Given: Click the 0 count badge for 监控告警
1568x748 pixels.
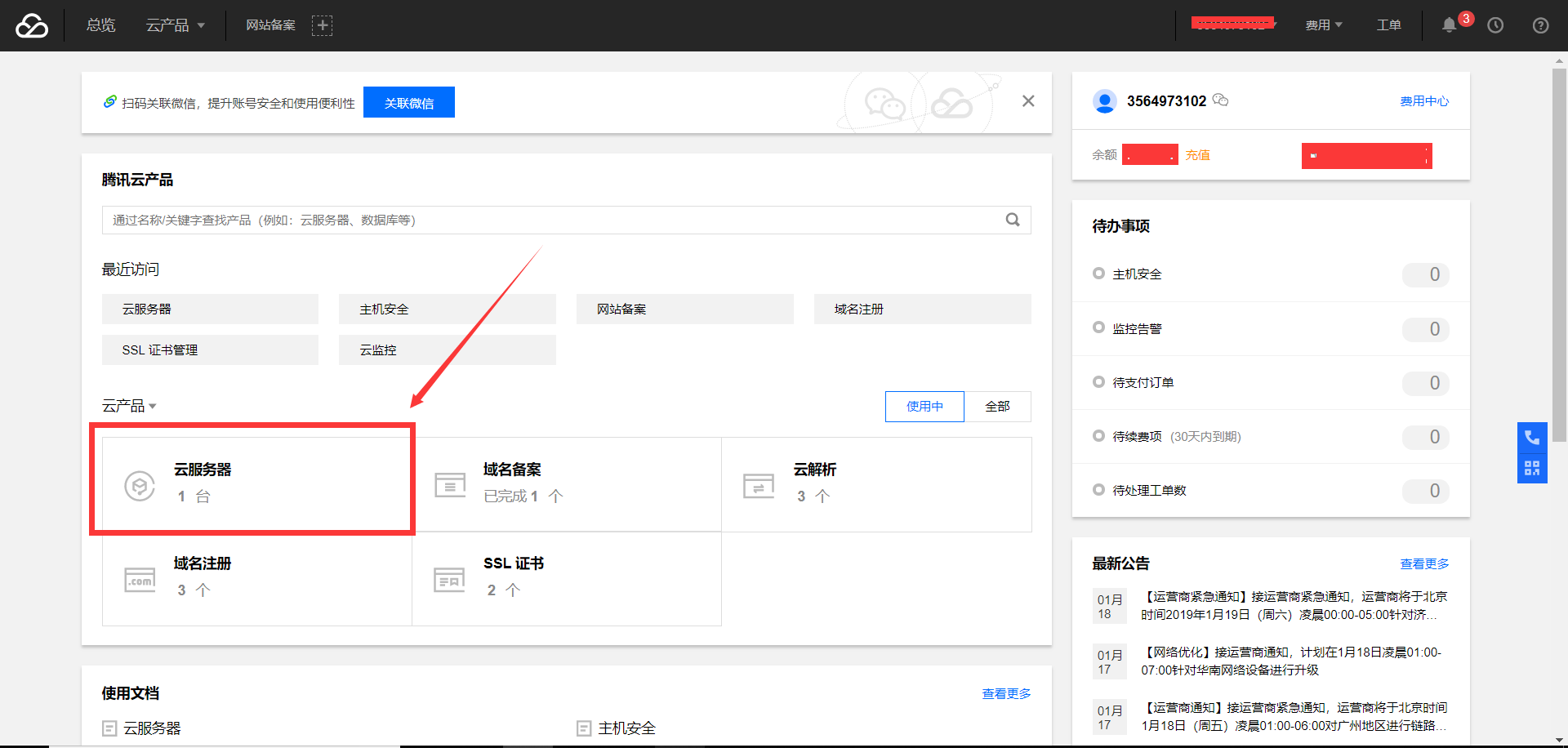Looking at the screenshot, I should [1426, 329].
